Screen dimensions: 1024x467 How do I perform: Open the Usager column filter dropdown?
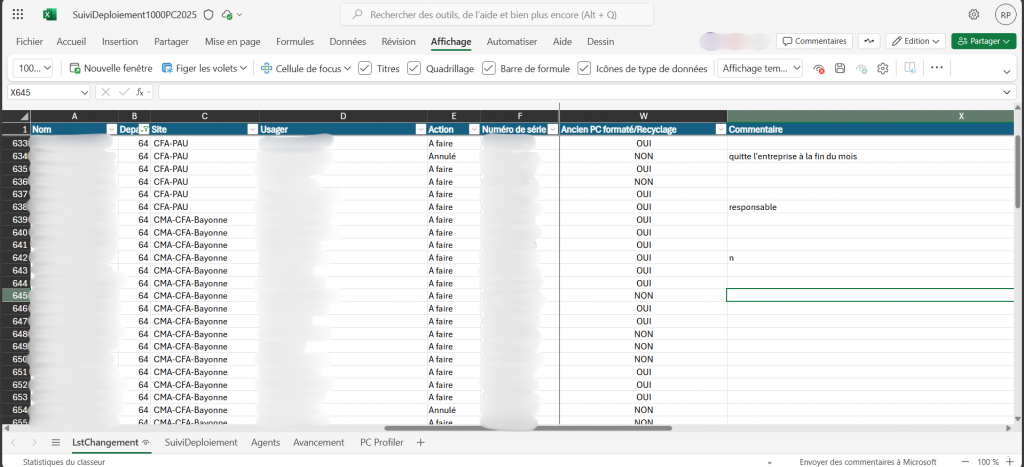pyautogui.click(x=421, y=129)
